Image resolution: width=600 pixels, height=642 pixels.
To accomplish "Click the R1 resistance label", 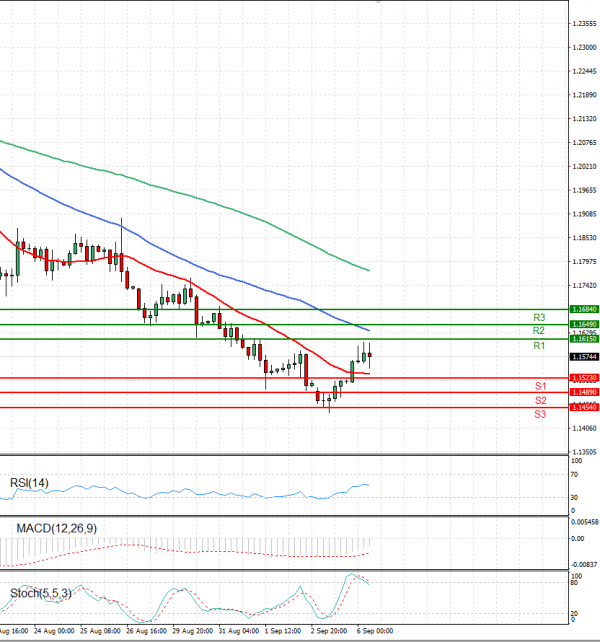I will pyautogui.click(x=539, y=346).
